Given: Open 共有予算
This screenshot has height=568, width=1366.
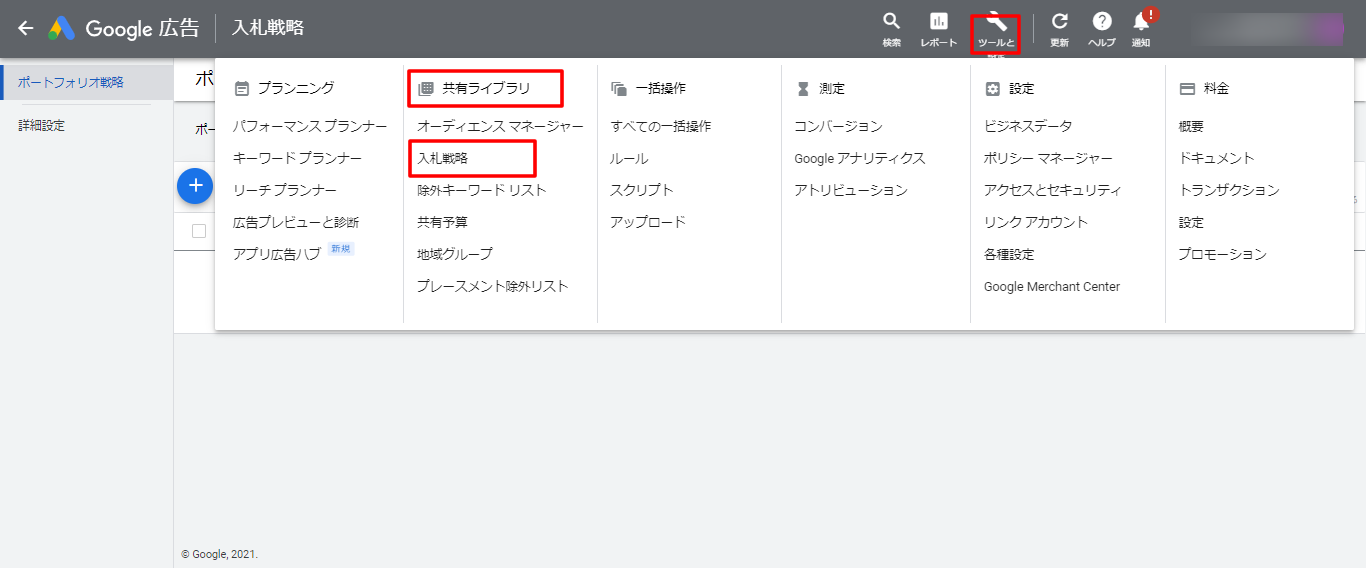Looking at the screenshot, I should [442, 222].
